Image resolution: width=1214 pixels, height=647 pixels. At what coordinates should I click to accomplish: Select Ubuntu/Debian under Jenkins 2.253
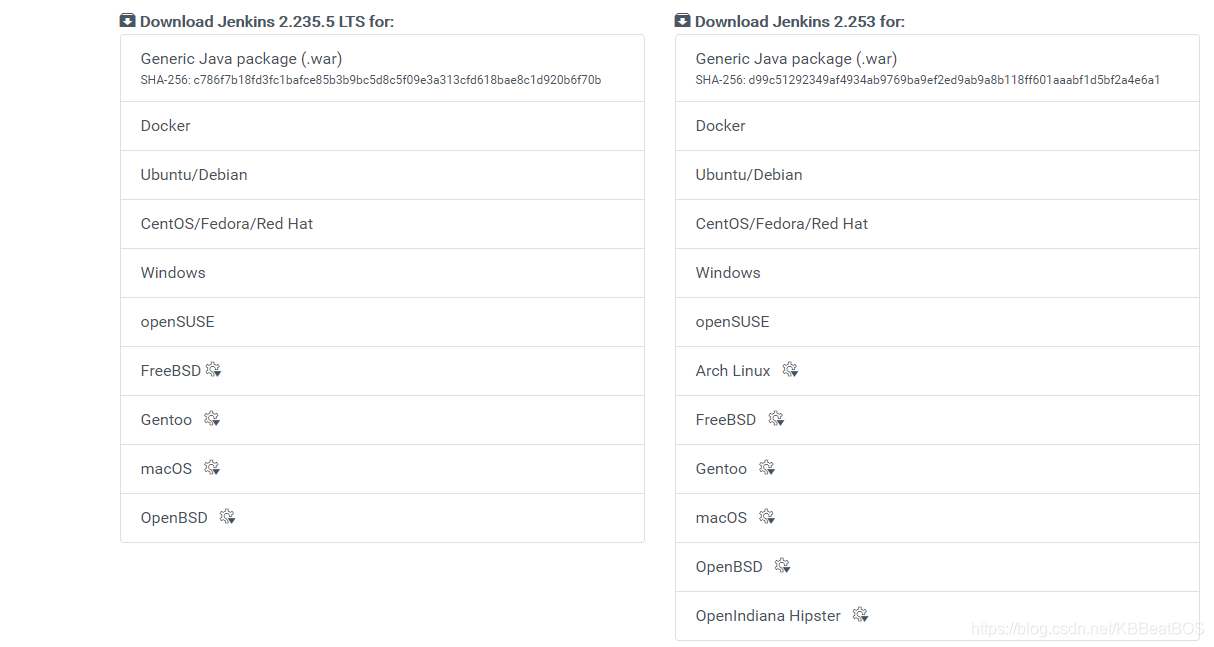click(x=937, y=175)
